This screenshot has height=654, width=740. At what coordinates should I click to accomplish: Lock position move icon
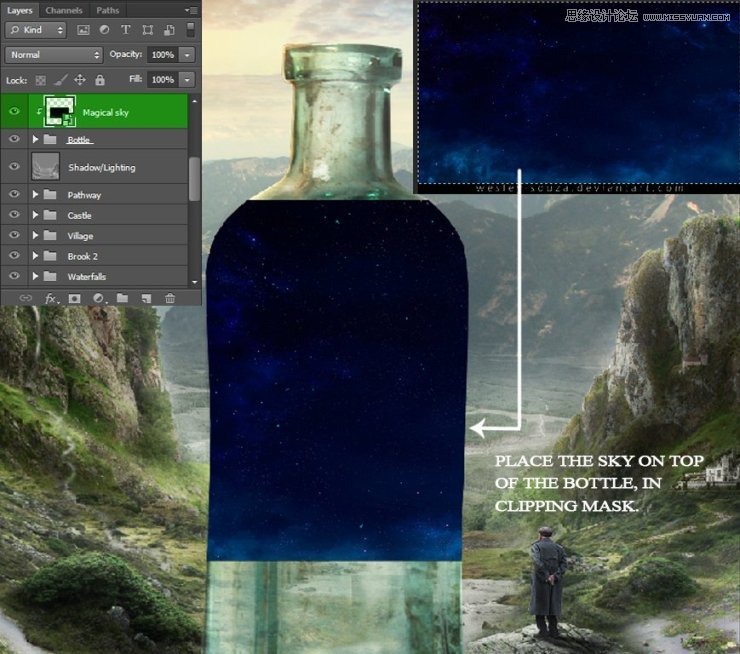pos(80,80)
